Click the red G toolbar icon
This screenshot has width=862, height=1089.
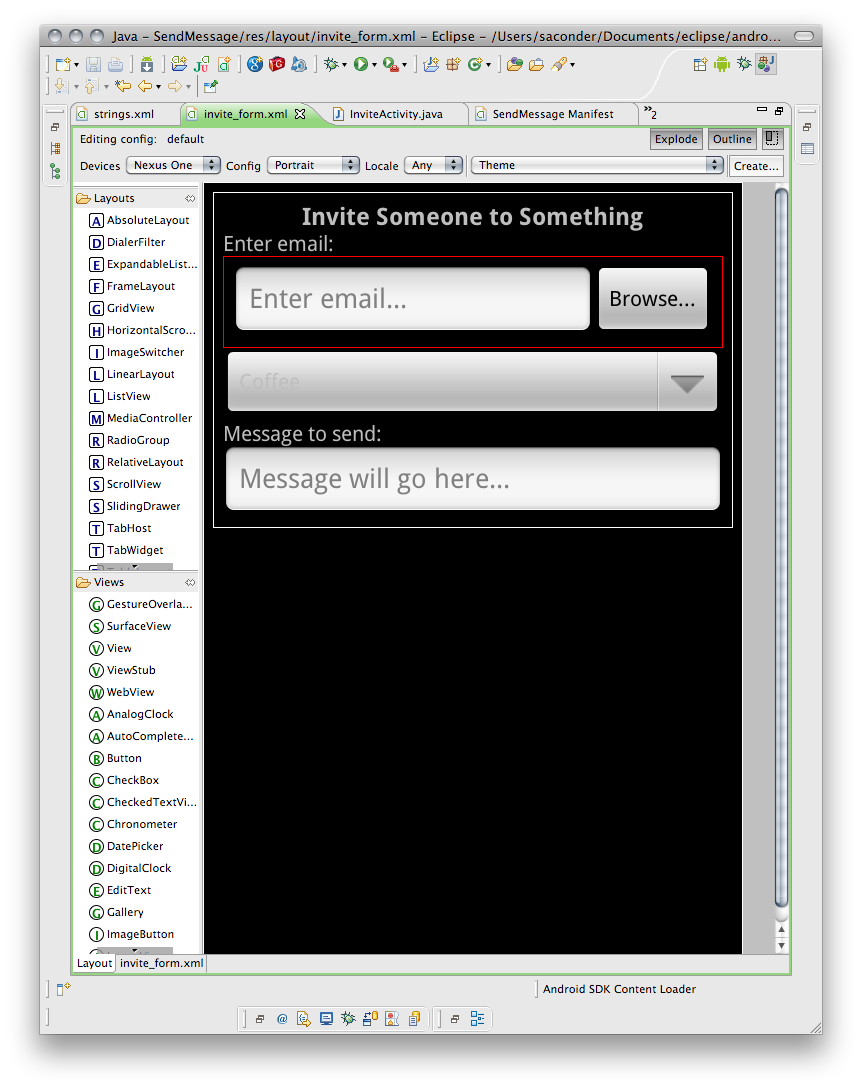[x=277, y=65]
